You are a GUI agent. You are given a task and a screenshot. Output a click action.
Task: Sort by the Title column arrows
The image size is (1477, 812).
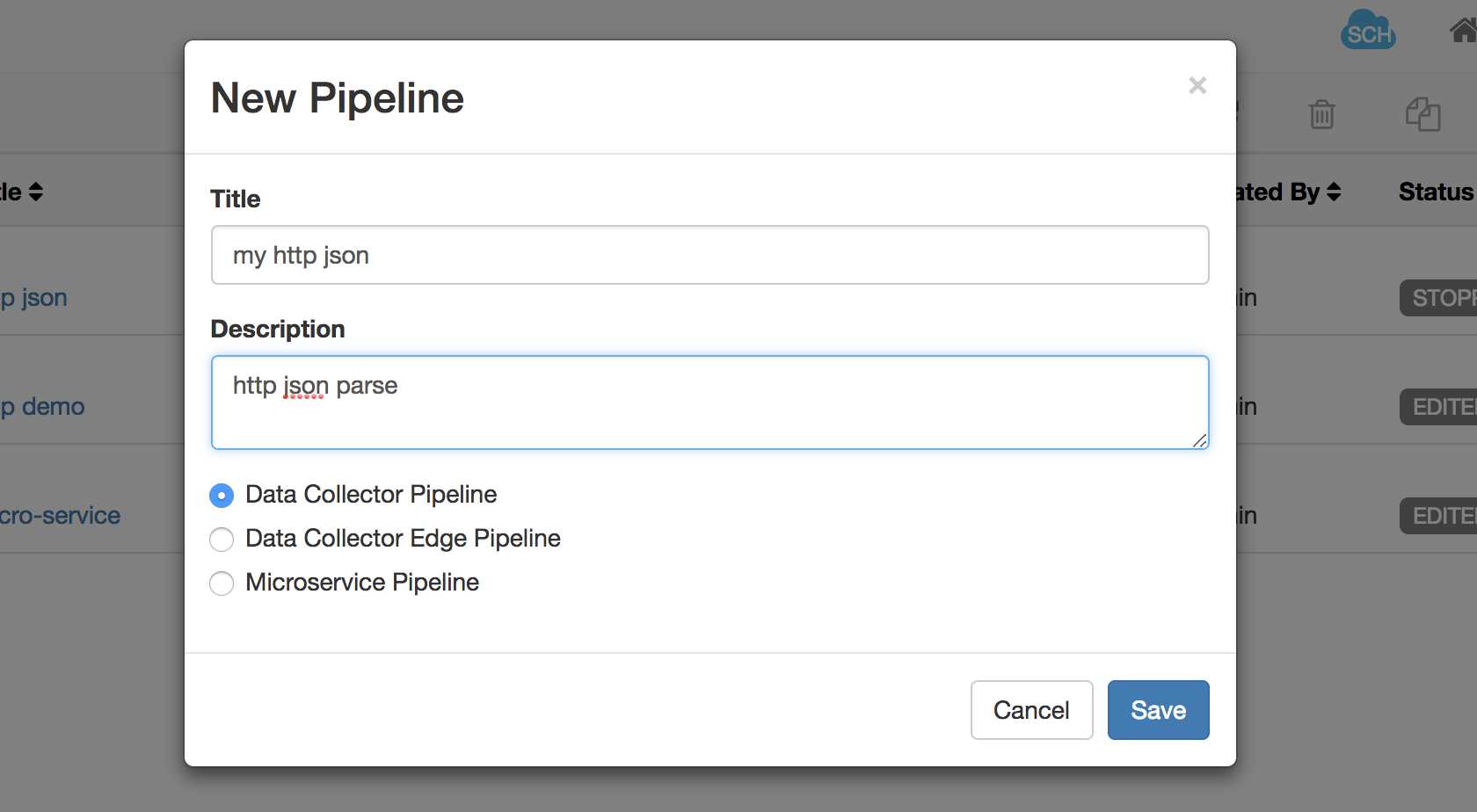coord(36,192)
